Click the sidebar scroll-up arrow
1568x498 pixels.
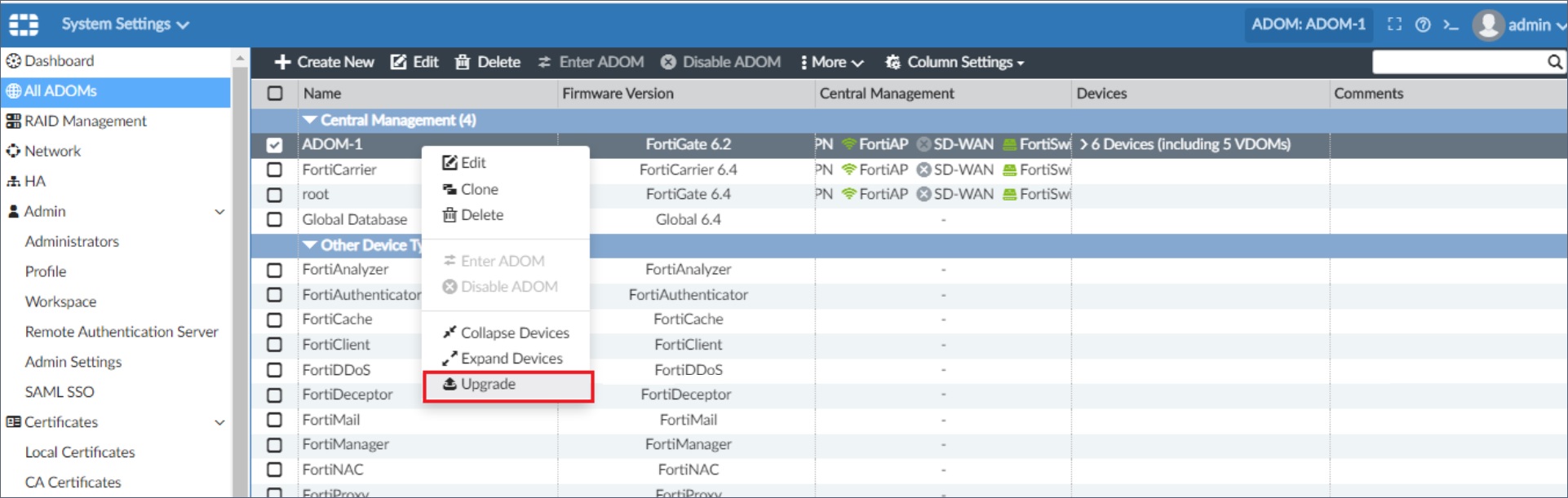point(240,59)
